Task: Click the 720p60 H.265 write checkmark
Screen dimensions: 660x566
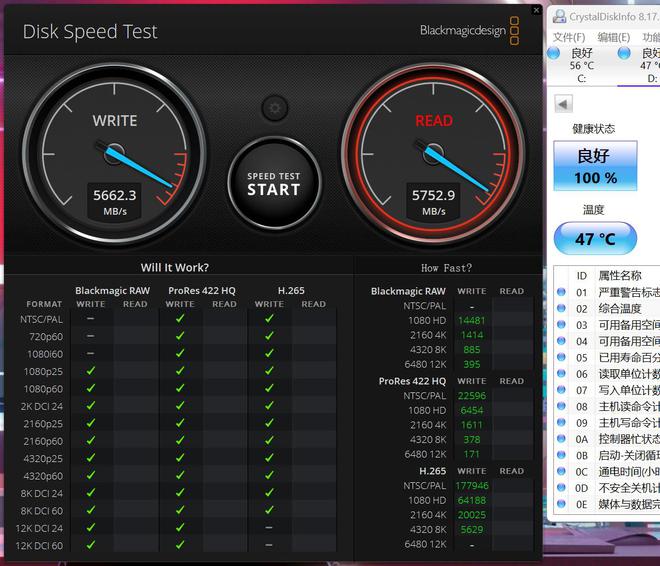Action: [269, 336]
